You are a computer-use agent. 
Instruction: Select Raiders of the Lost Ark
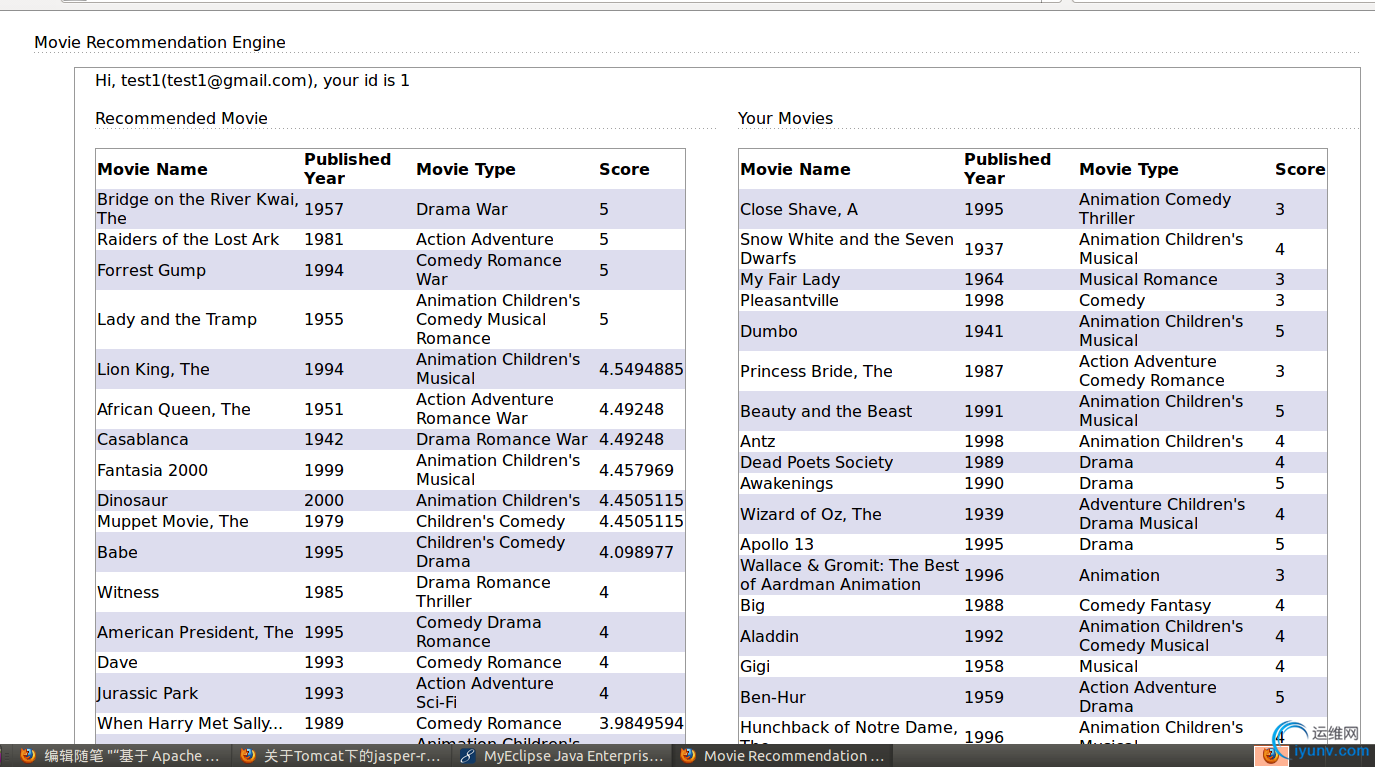[x=188, y=239]
